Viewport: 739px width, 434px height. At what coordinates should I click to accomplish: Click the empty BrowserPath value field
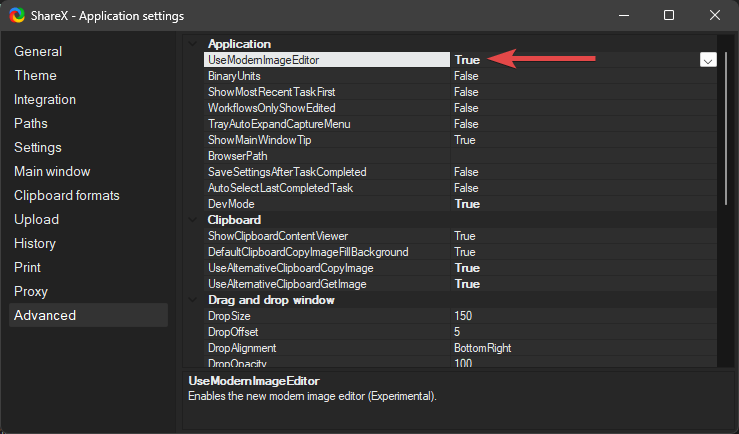tap(583, 156)
